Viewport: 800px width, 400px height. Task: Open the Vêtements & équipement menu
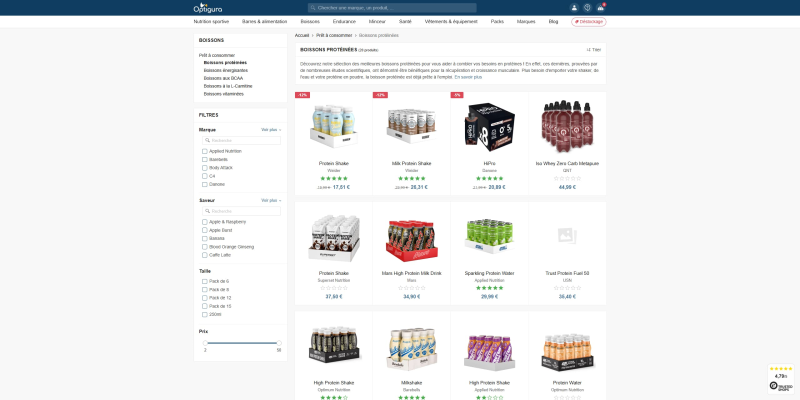click(451, 22)
